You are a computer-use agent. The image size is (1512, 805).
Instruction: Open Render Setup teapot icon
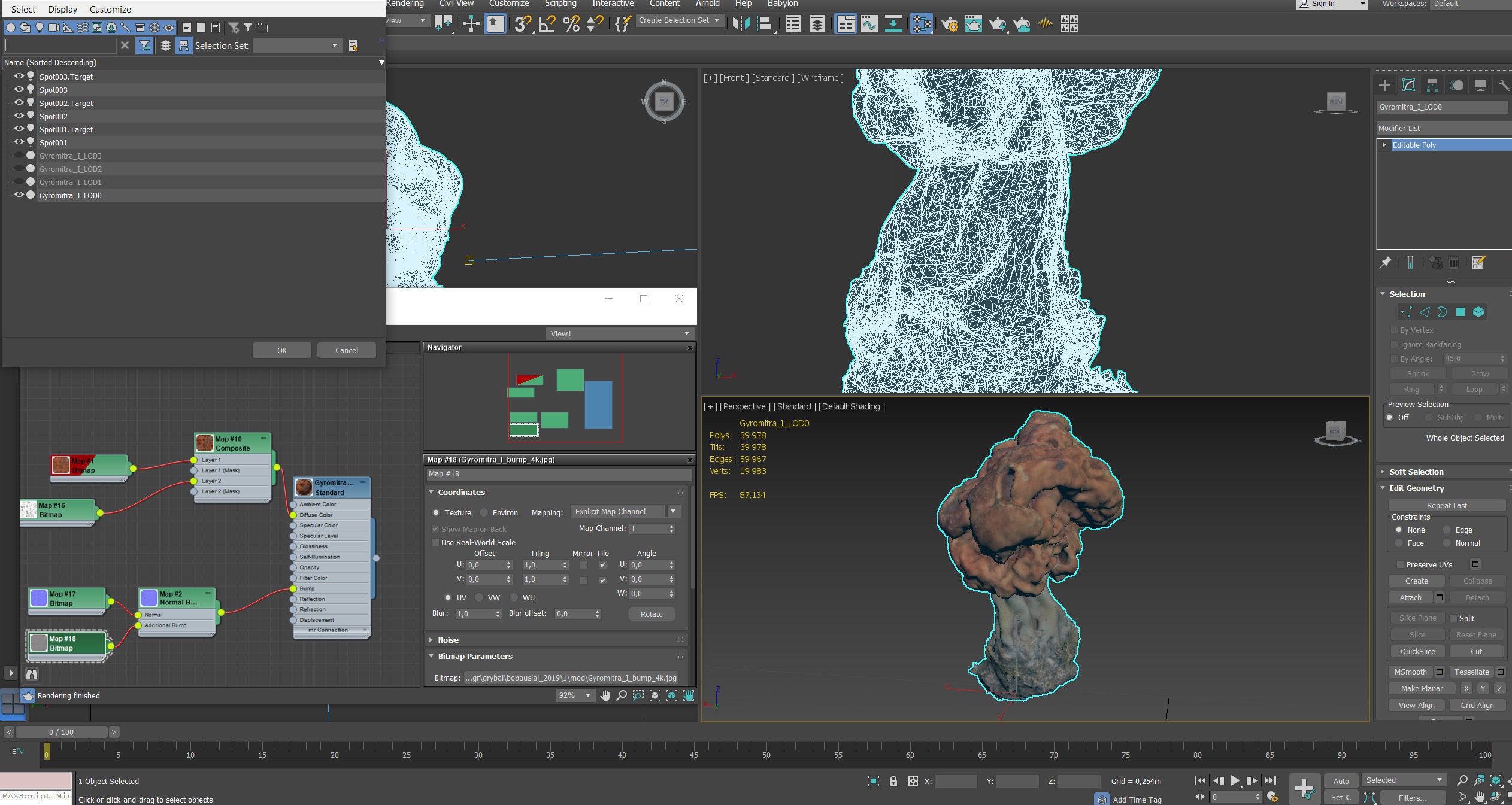pyautogui.click(x=949, y=24)
